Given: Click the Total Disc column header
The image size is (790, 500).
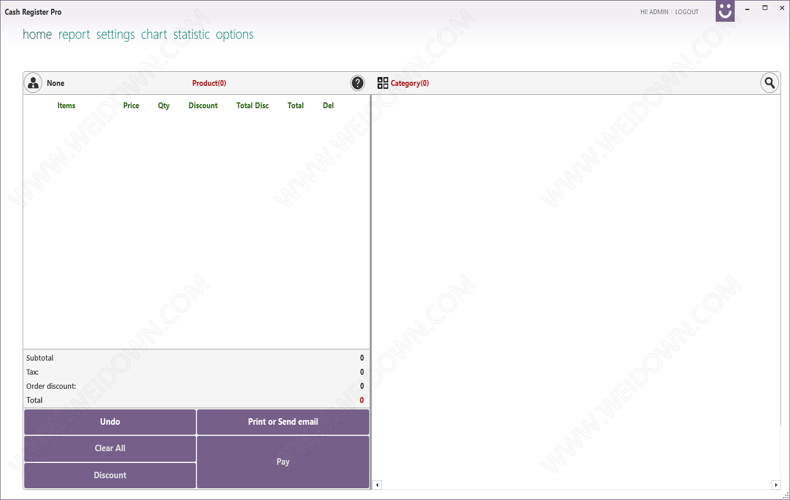Looking at the screenshot, I should (252, 105).
